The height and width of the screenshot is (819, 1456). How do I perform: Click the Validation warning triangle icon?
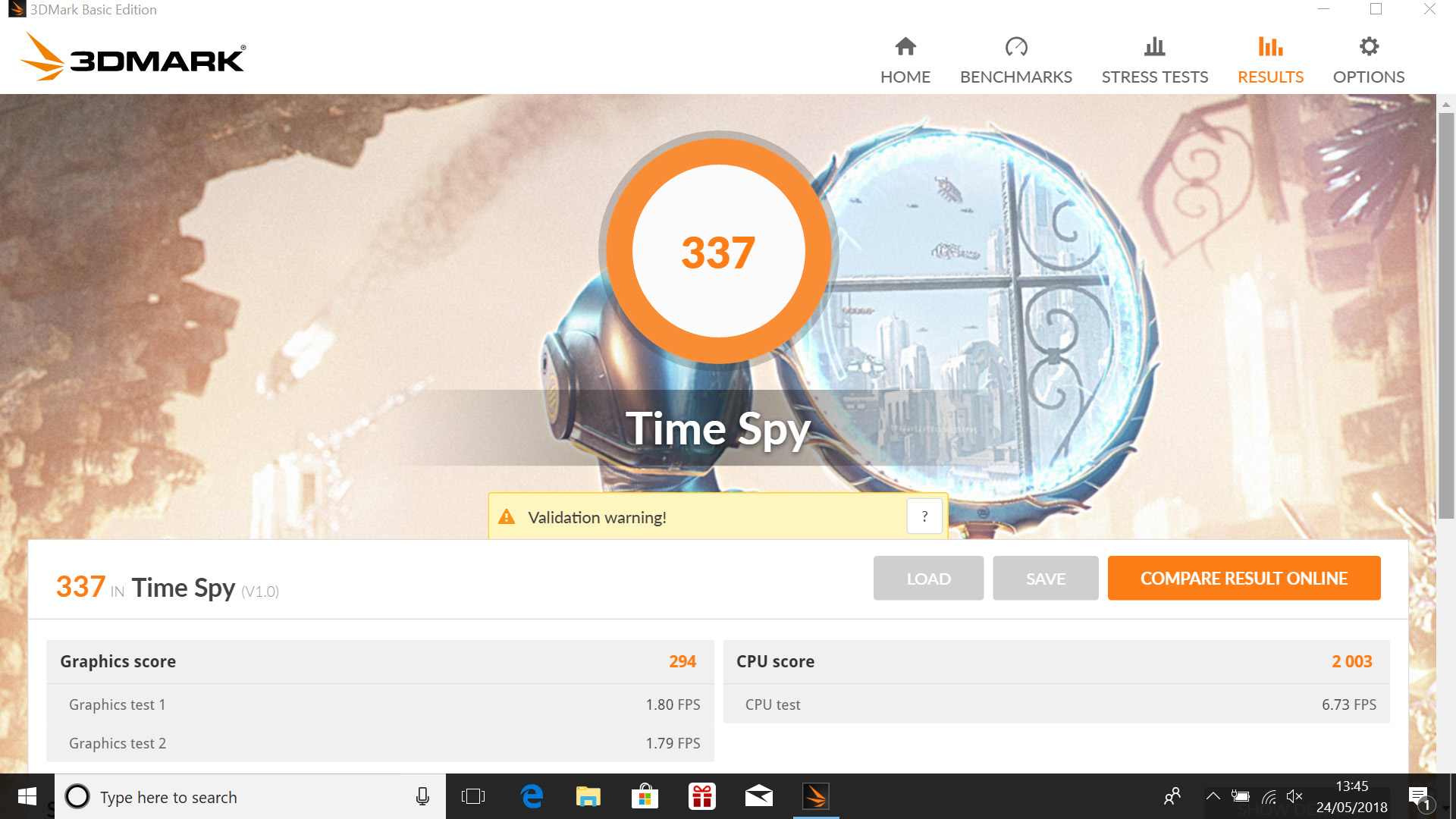(507, 517)
